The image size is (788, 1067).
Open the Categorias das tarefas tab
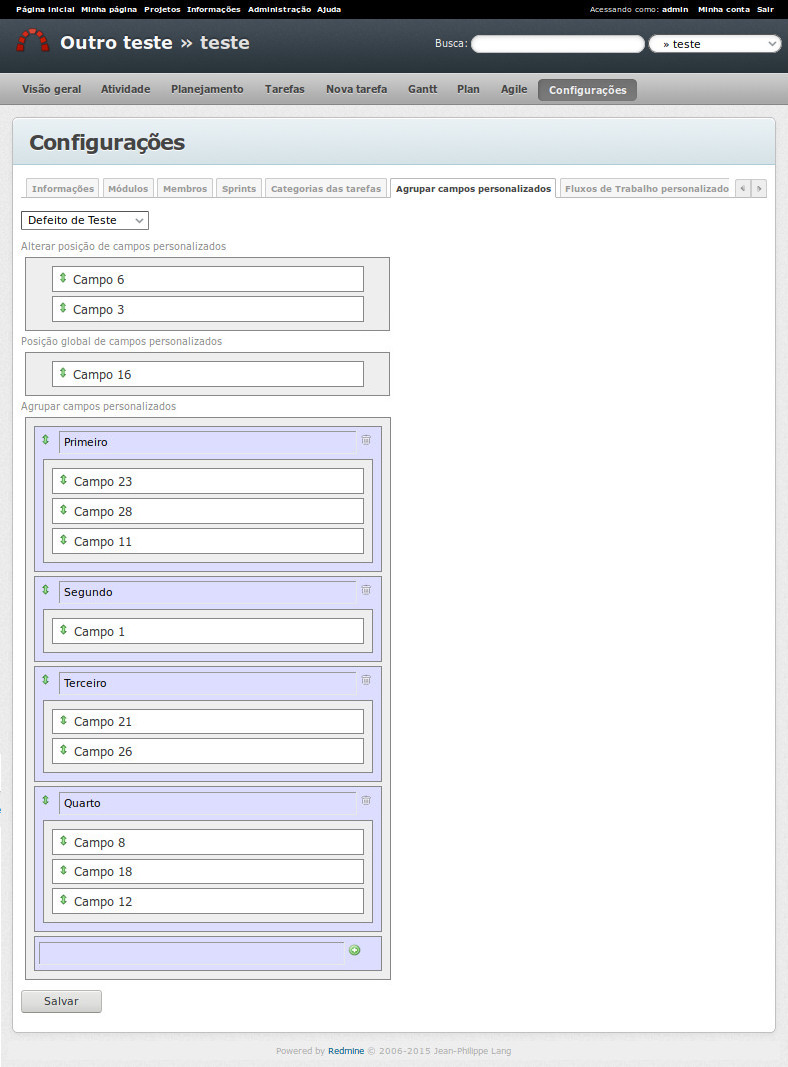pos(326,188)
